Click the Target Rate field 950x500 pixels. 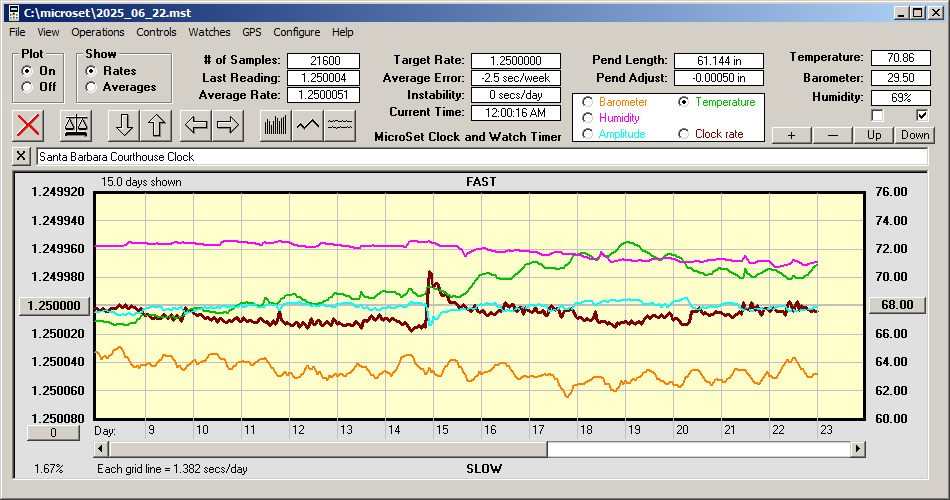[x=516, y=61]
